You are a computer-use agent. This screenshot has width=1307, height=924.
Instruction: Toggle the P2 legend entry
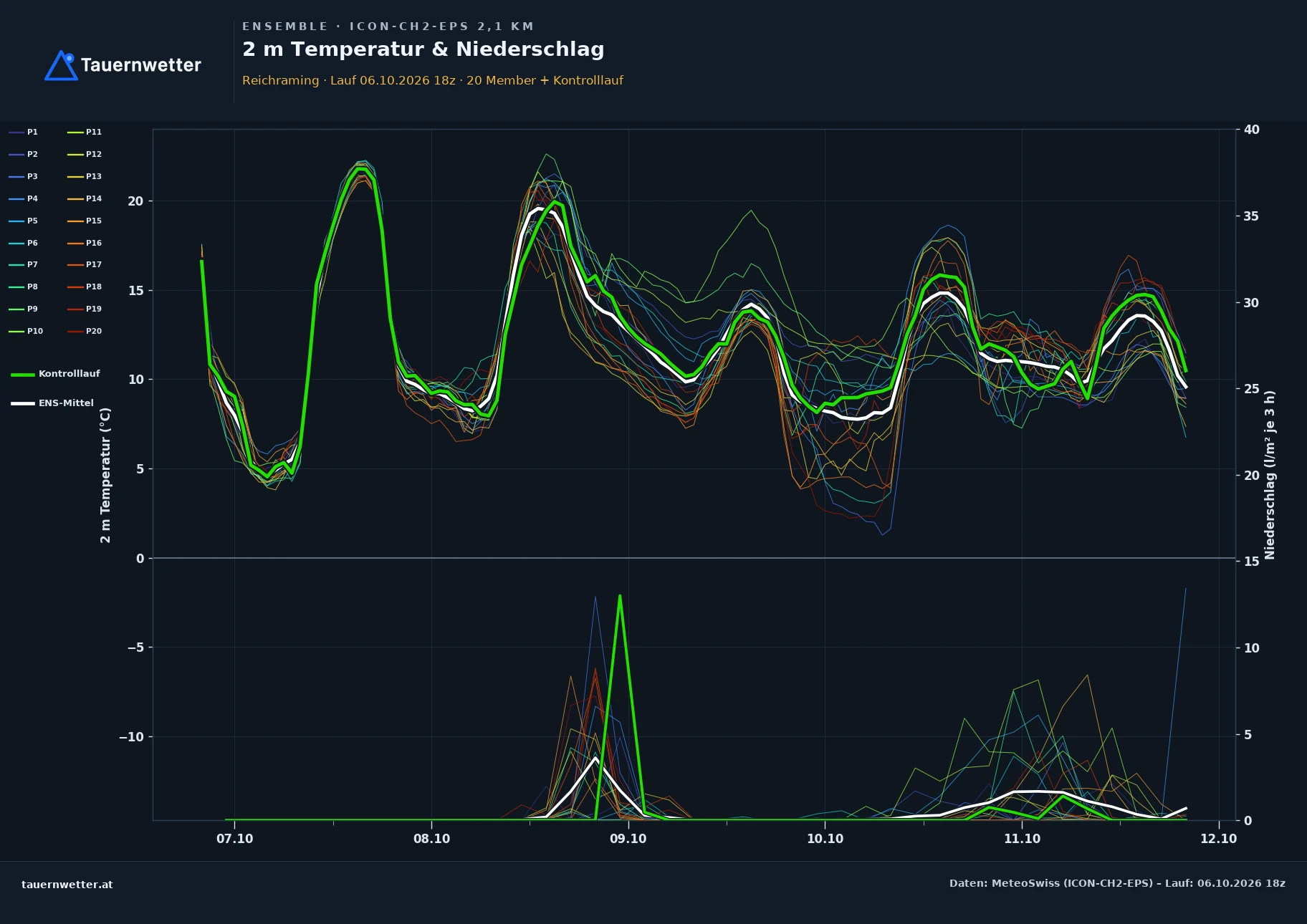click(x=24, y=155)
